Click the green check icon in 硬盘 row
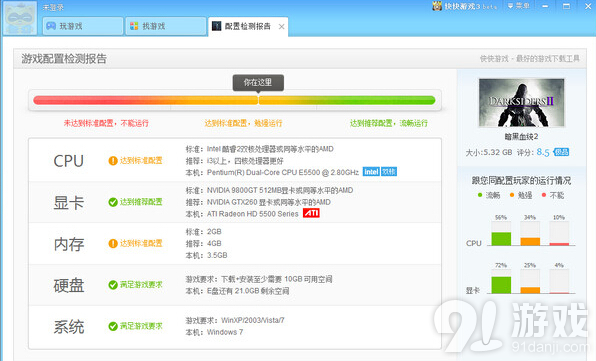596x361 pixels. tap(113, 285)
